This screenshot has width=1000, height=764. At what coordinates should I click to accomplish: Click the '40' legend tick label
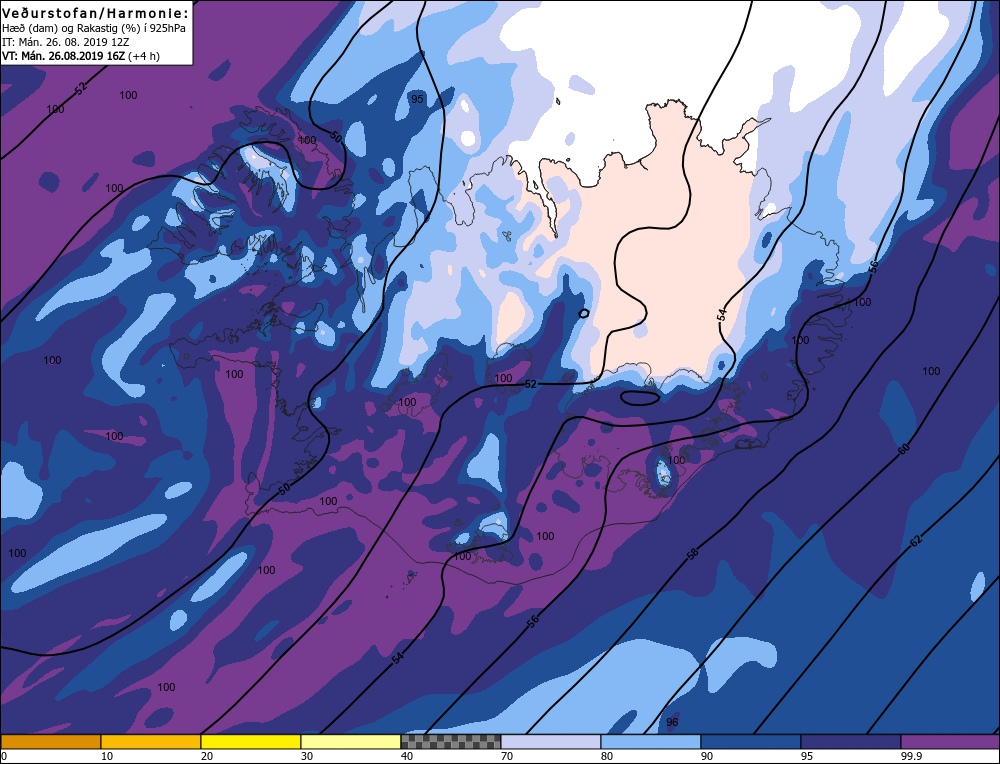[x=406, y=756]
